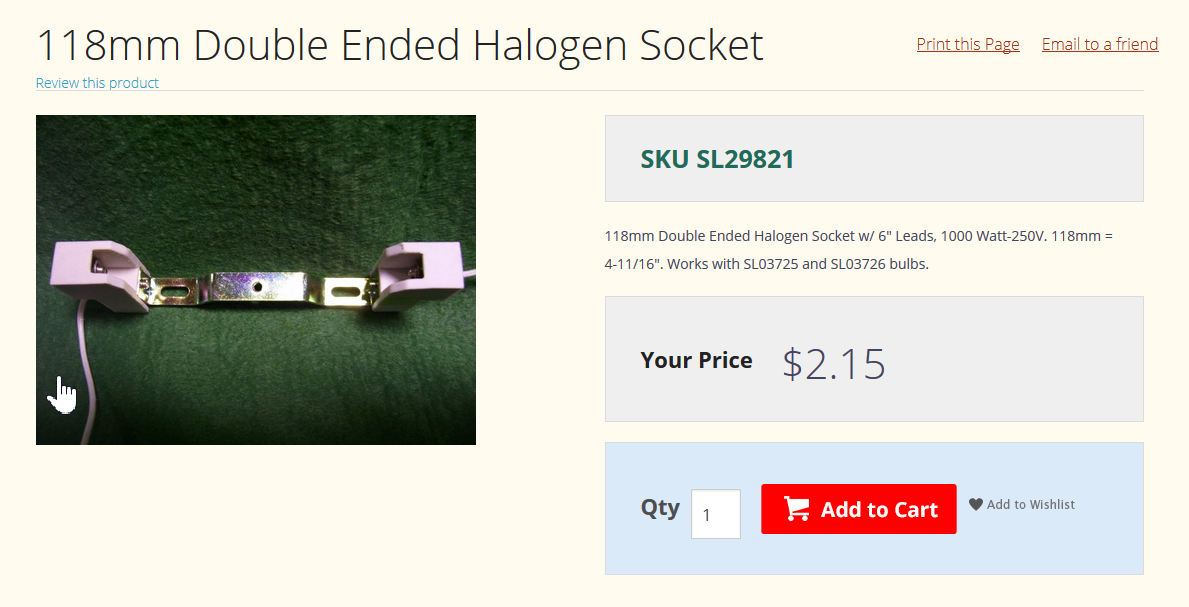Focus the Qty quantity input field
Screen dimensions: 1189x607
(716, 514)
